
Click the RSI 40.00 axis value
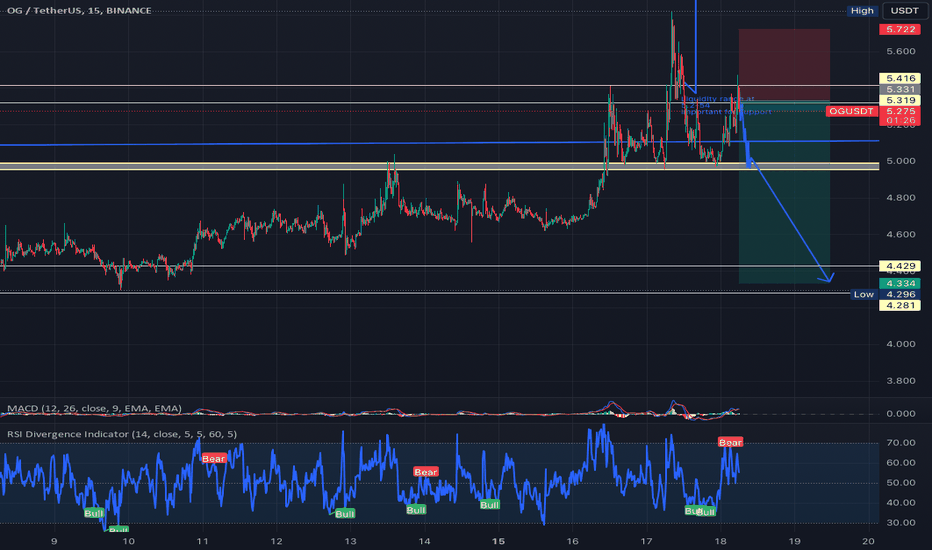900,503
